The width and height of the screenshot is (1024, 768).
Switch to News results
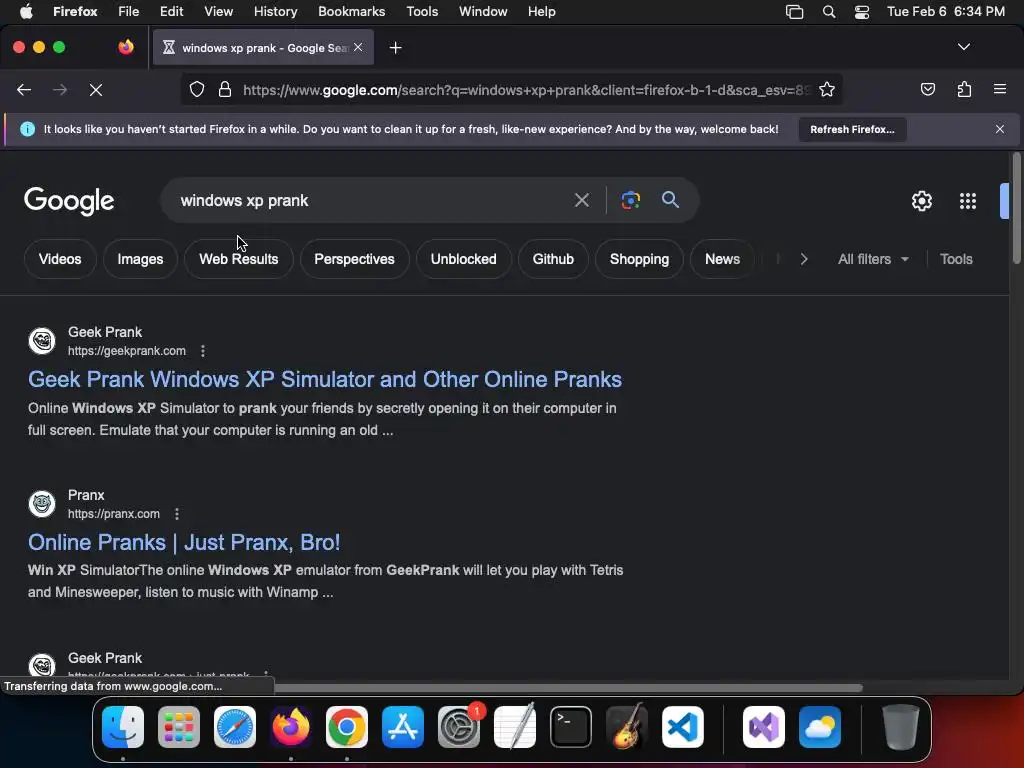click(x=722, y=259)
